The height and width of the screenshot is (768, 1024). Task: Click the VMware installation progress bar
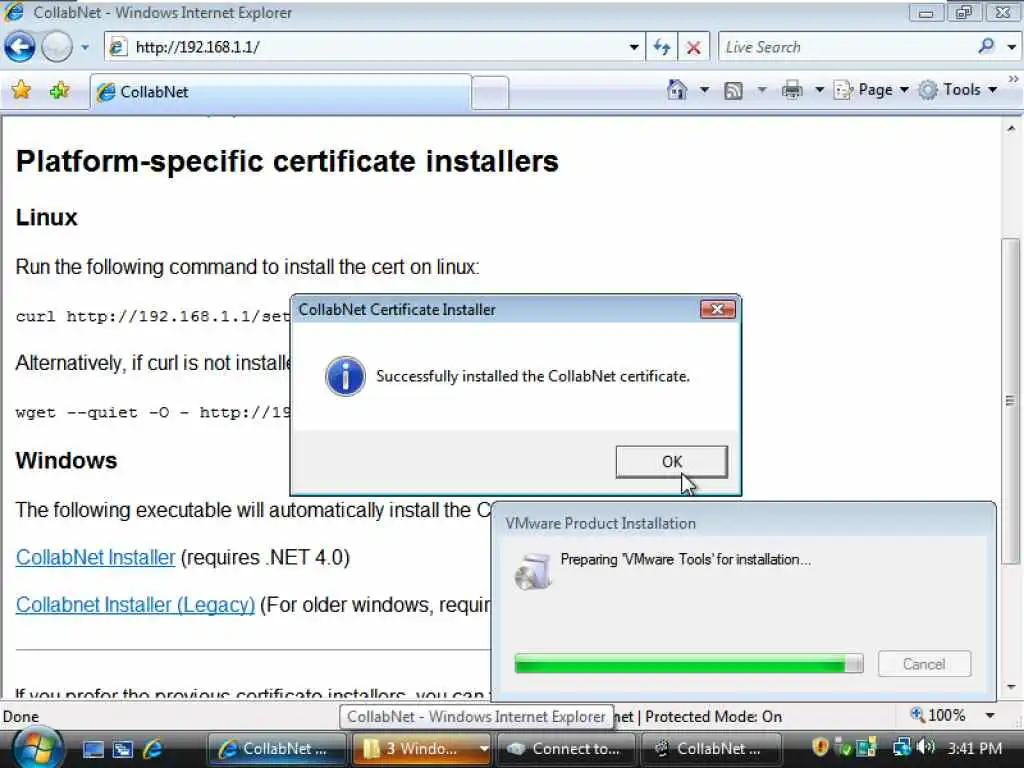(x=689, y=664)
